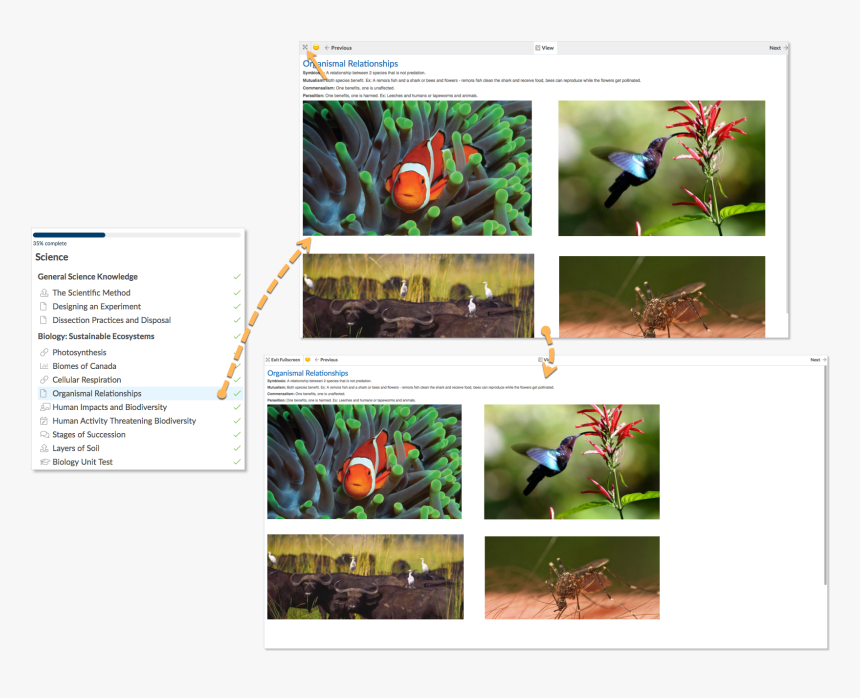Select the Biomes of Canada chart icon
Screen dimensions: 860x698
43,366
